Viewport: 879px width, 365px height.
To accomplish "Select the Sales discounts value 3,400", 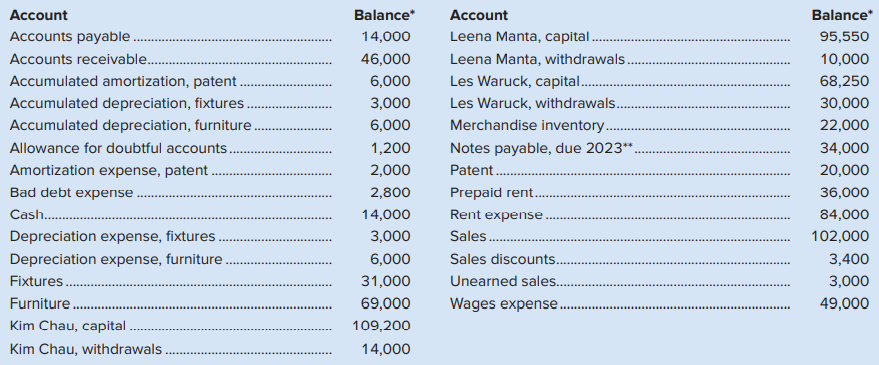I will tap(849, 259).
